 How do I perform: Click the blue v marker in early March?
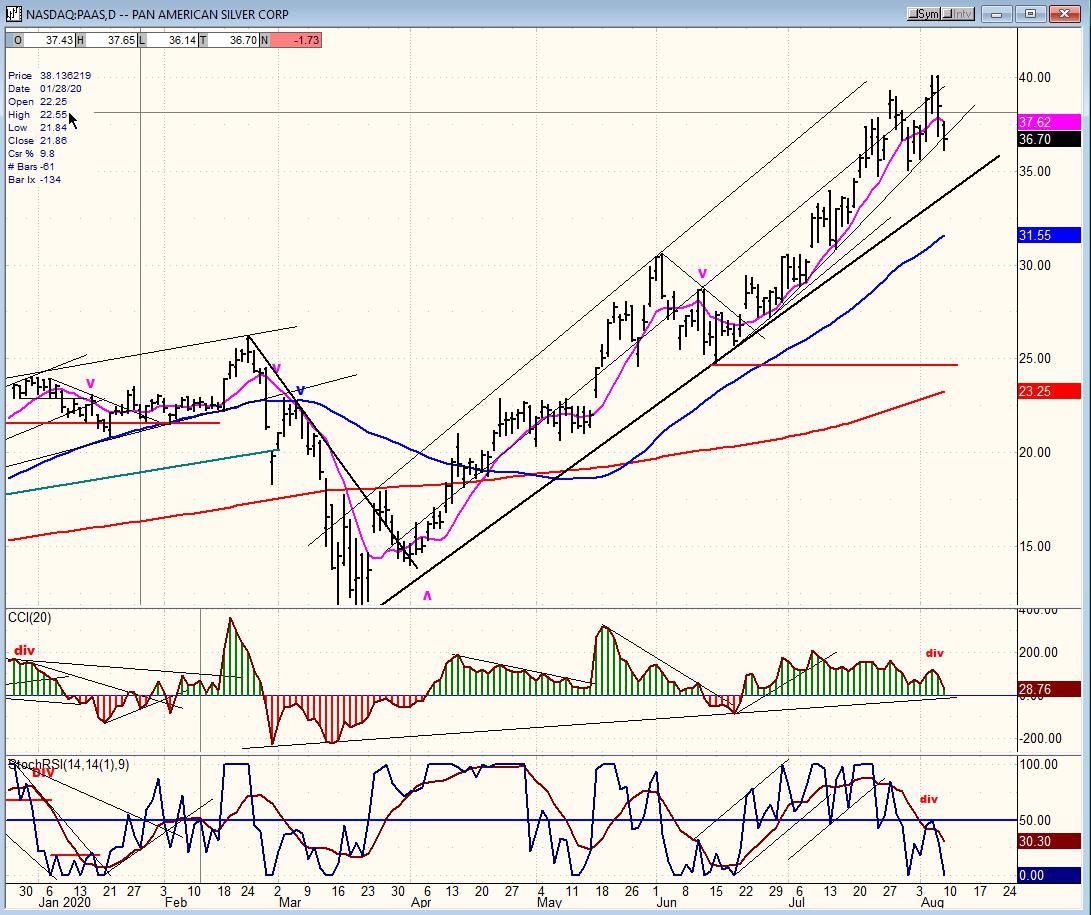point(301,390)
